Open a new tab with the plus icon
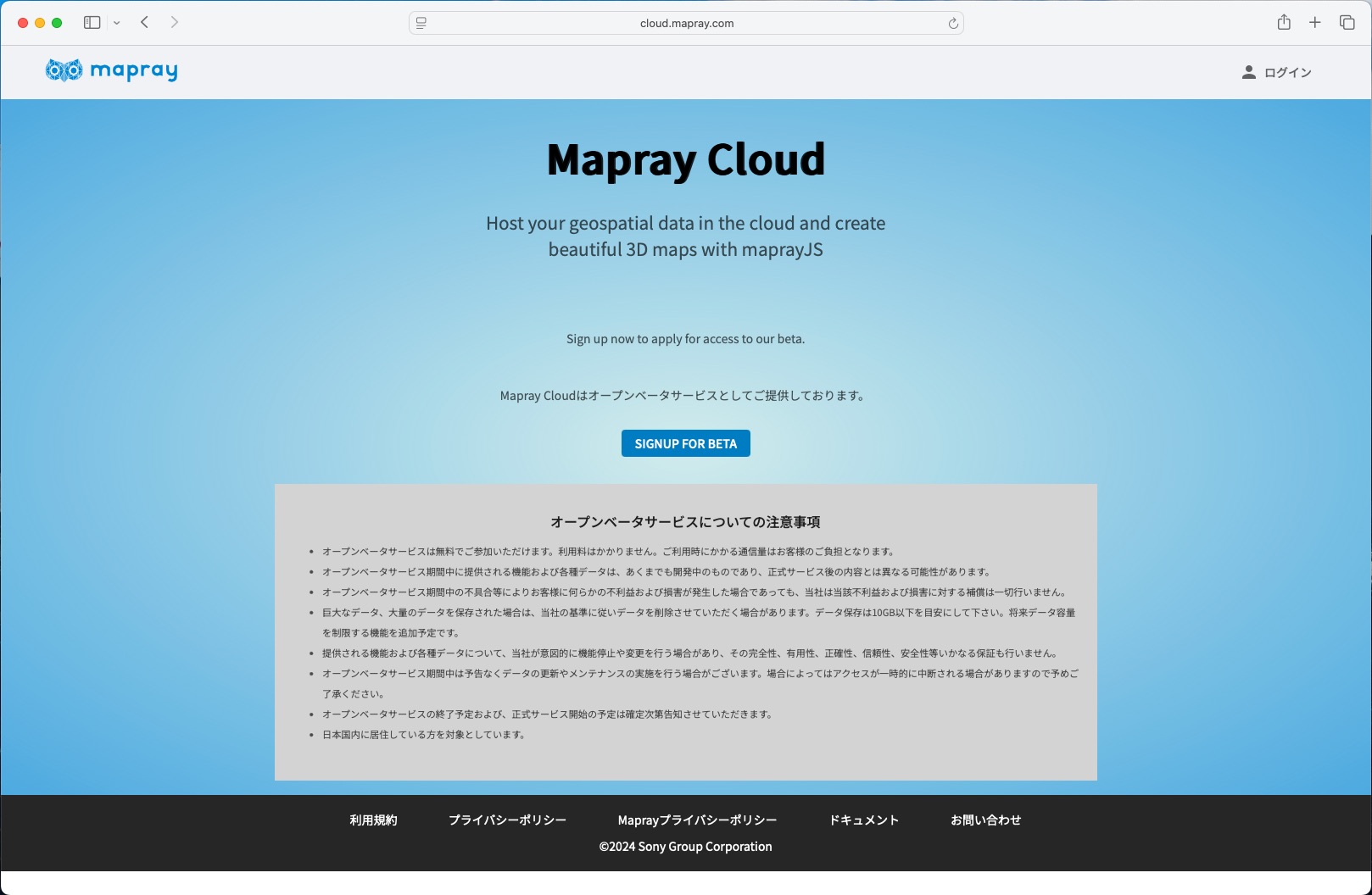 pyautogui.click(x=1314, y=23)
